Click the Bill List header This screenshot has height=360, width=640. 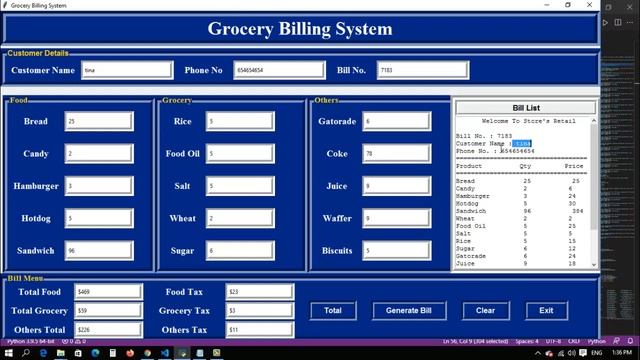[526, 108]
